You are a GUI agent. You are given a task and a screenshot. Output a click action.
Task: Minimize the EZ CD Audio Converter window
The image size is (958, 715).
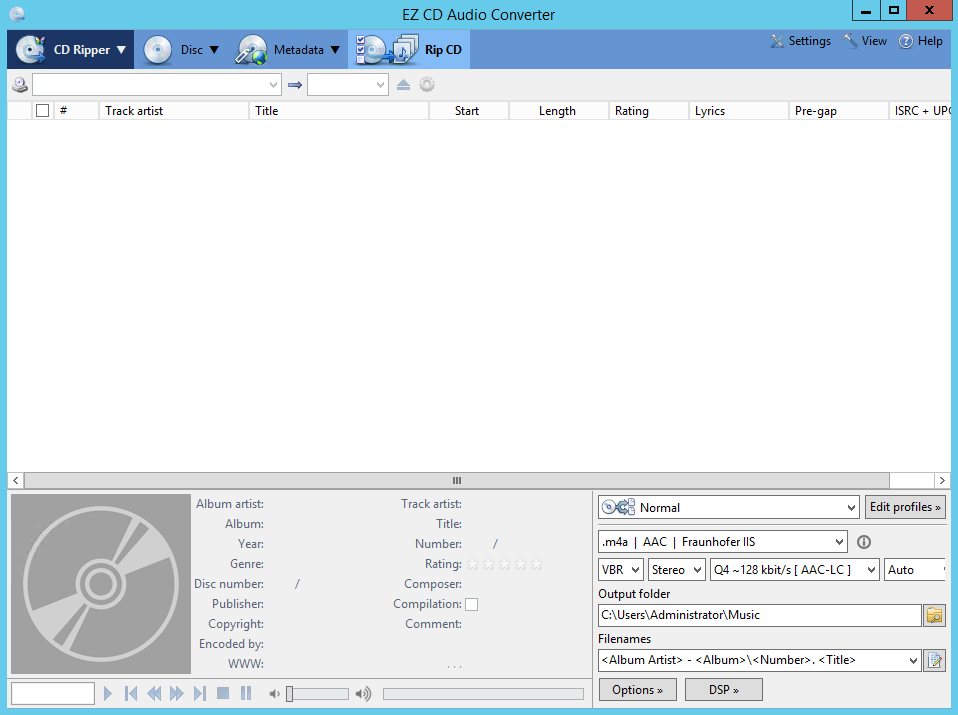coord(866,10)
